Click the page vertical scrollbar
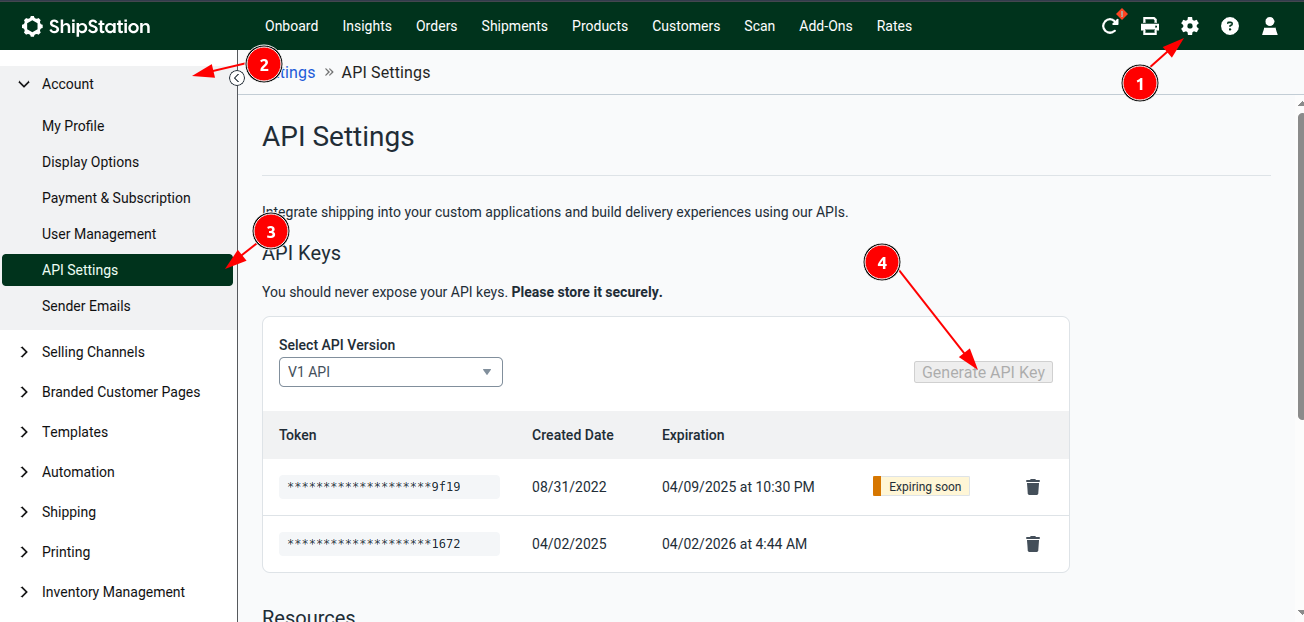The image size is (1304, 622). click(x=1298, y=260)
